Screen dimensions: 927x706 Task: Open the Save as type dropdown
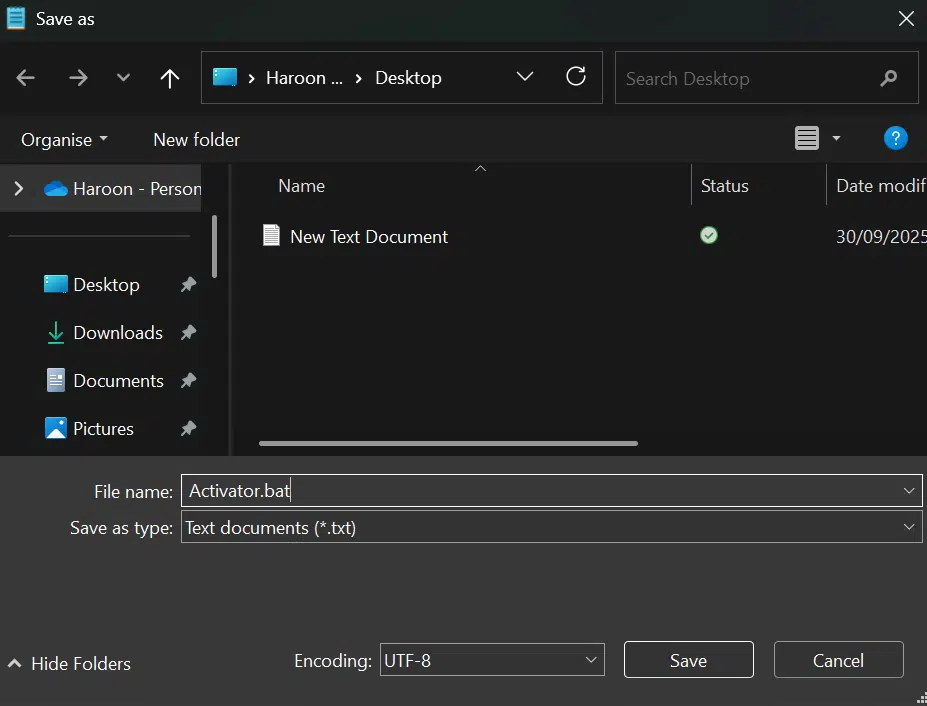(x=909, y=527)
